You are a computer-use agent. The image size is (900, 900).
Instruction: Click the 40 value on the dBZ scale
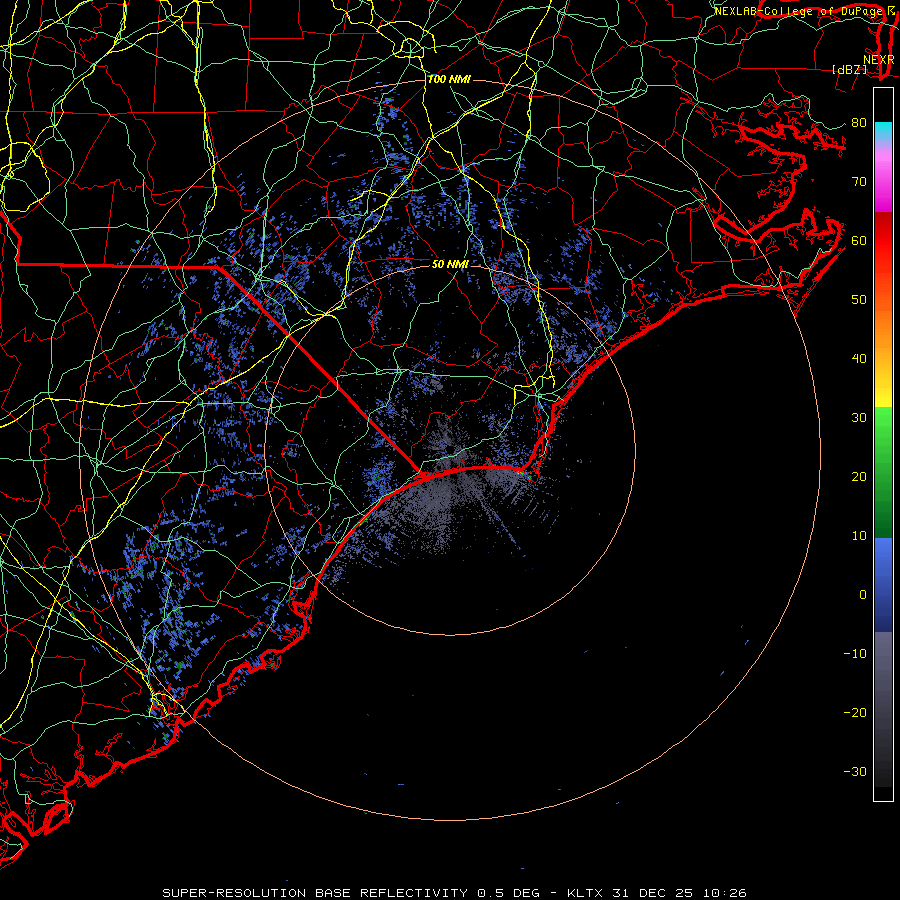pyautogui.click(x=859, y=359)
